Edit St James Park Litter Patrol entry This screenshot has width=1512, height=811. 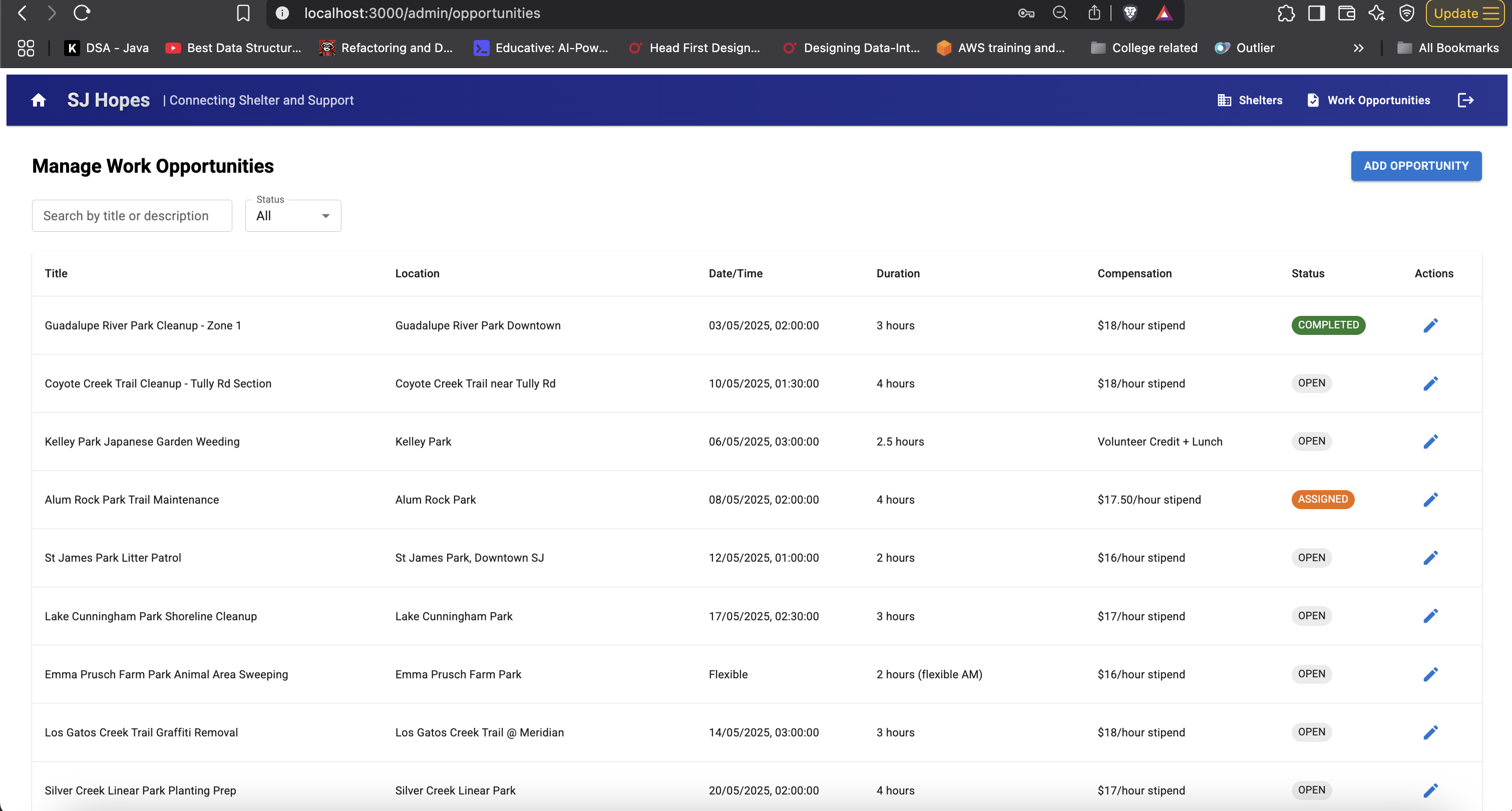(1430, 558)
